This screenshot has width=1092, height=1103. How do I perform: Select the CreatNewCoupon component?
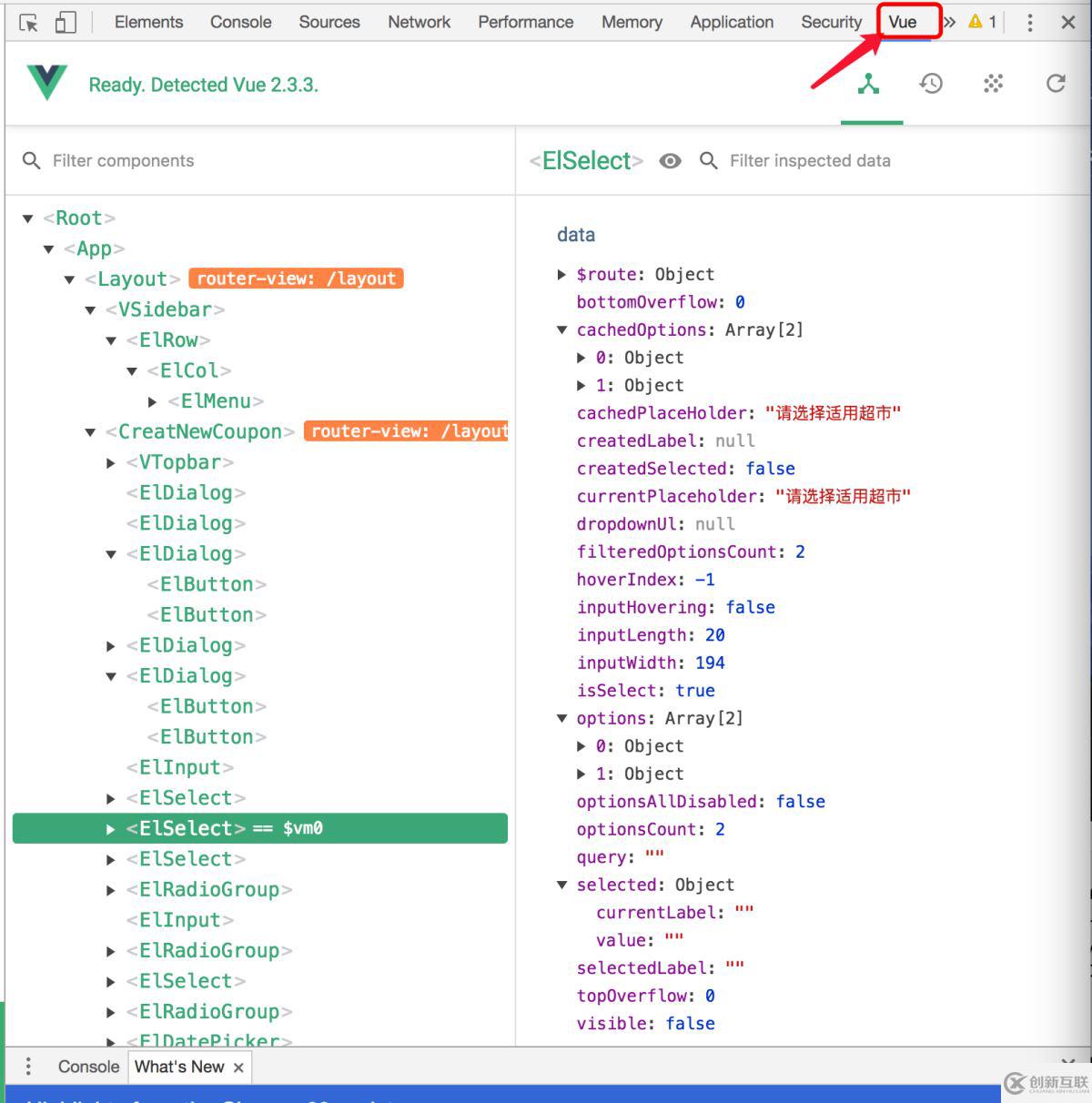(200, 431)
